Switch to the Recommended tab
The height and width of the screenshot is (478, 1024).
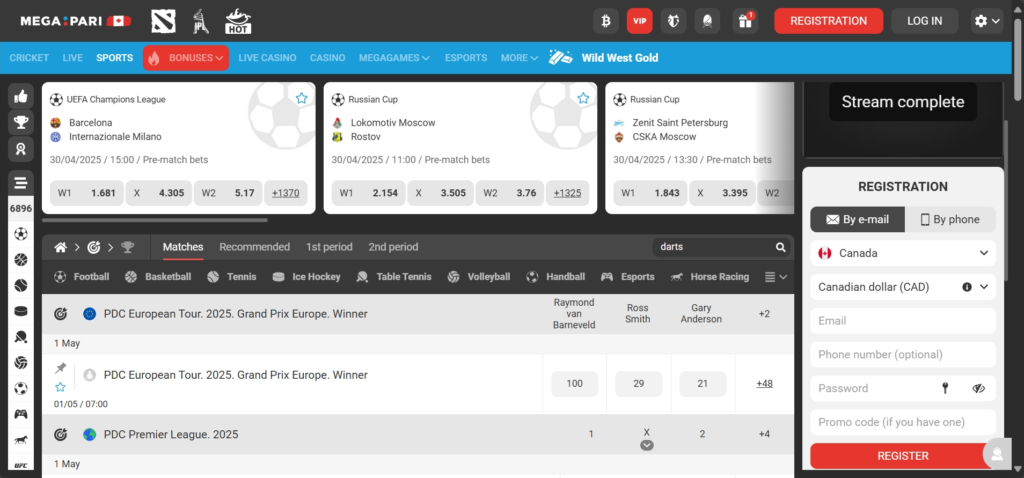255,247
